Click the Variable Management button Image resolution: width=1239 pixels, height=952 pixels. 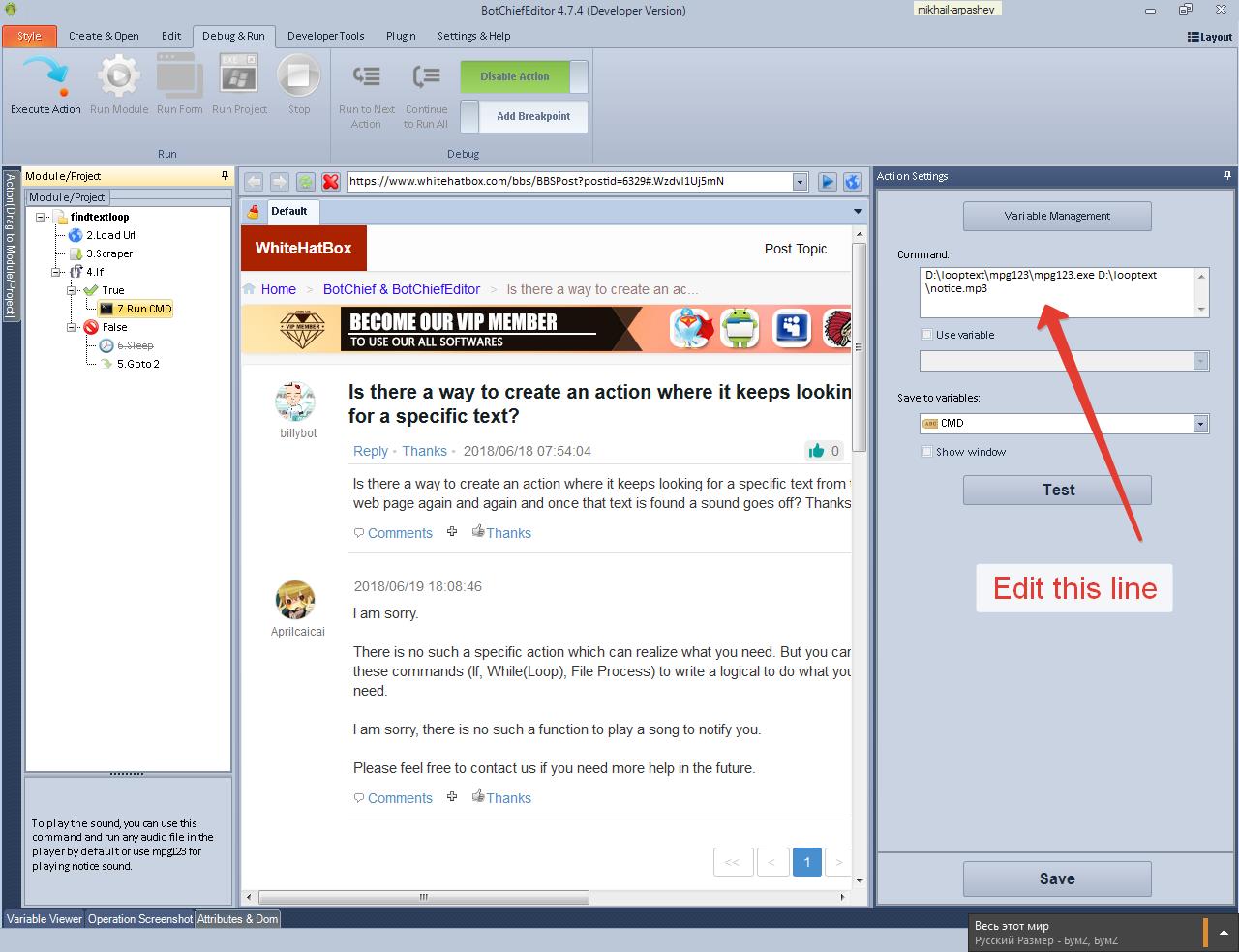pos(1057,216)
